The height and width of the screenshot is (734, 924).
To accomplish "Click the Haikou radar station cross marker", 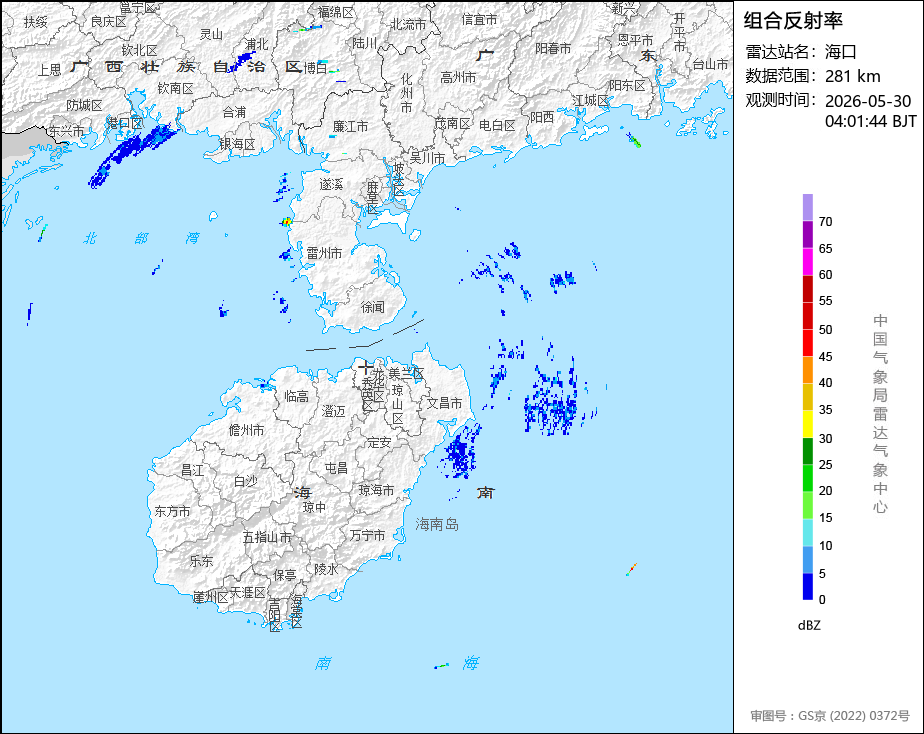I will 365,368.
